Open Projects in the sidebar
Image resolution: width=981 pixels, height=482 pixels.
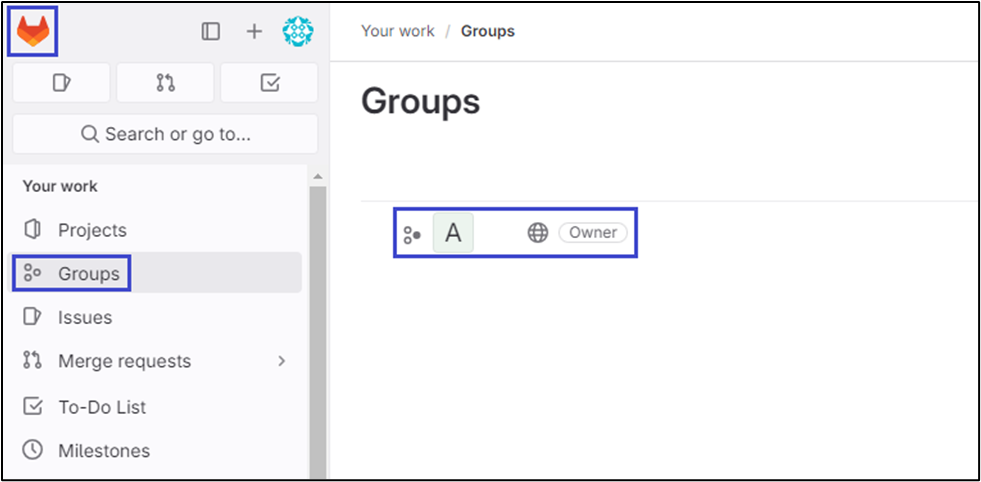(92, 230)
